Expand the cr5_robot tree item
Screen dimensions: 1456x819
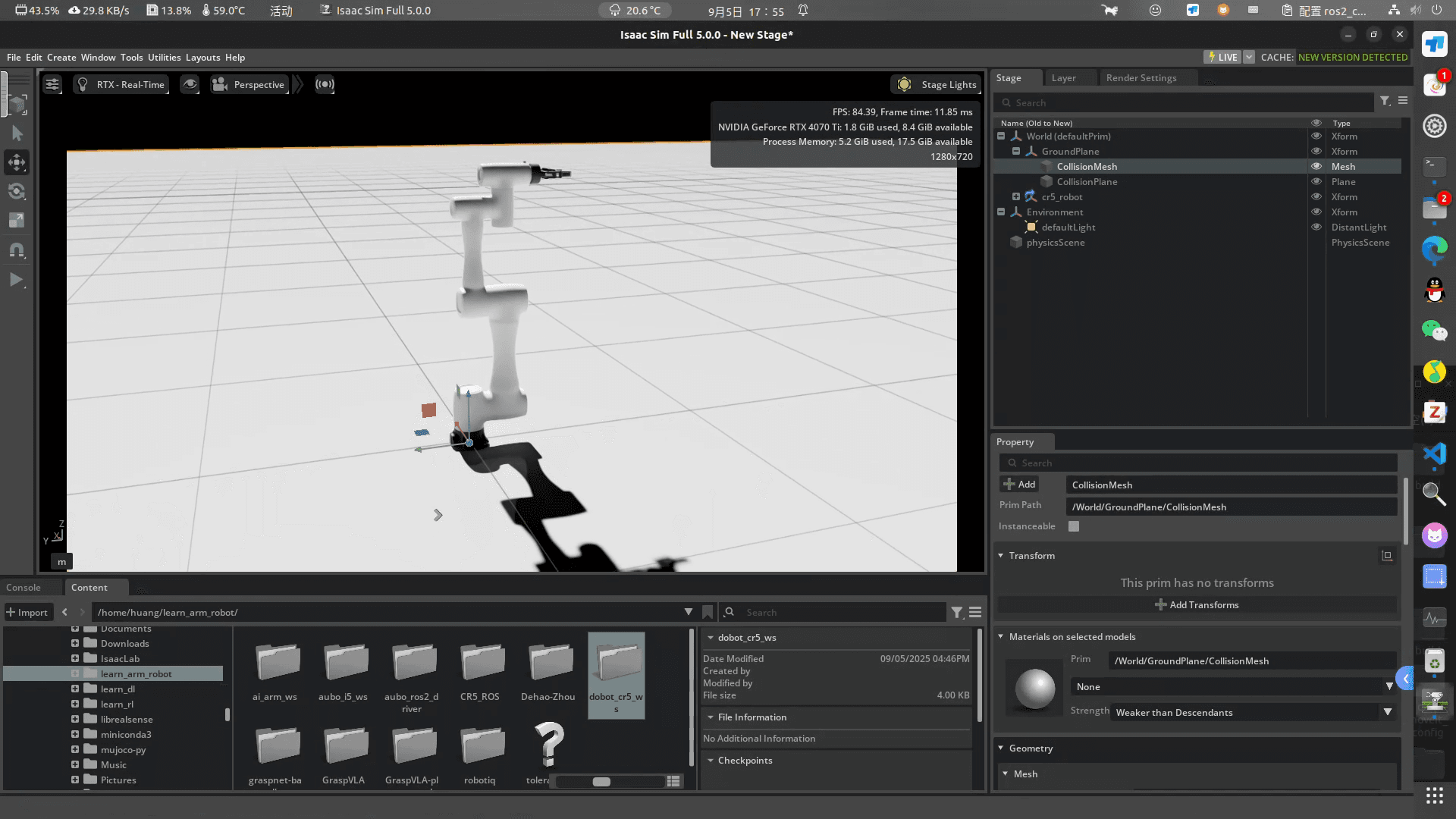1016,196
